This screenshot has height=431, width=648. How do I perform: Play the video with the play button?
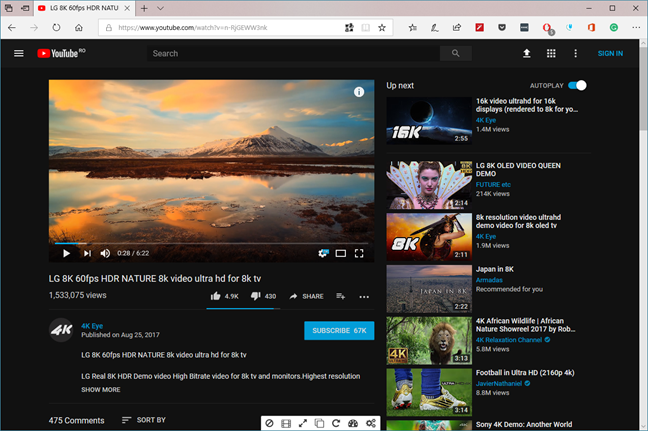tap(66, 253)
